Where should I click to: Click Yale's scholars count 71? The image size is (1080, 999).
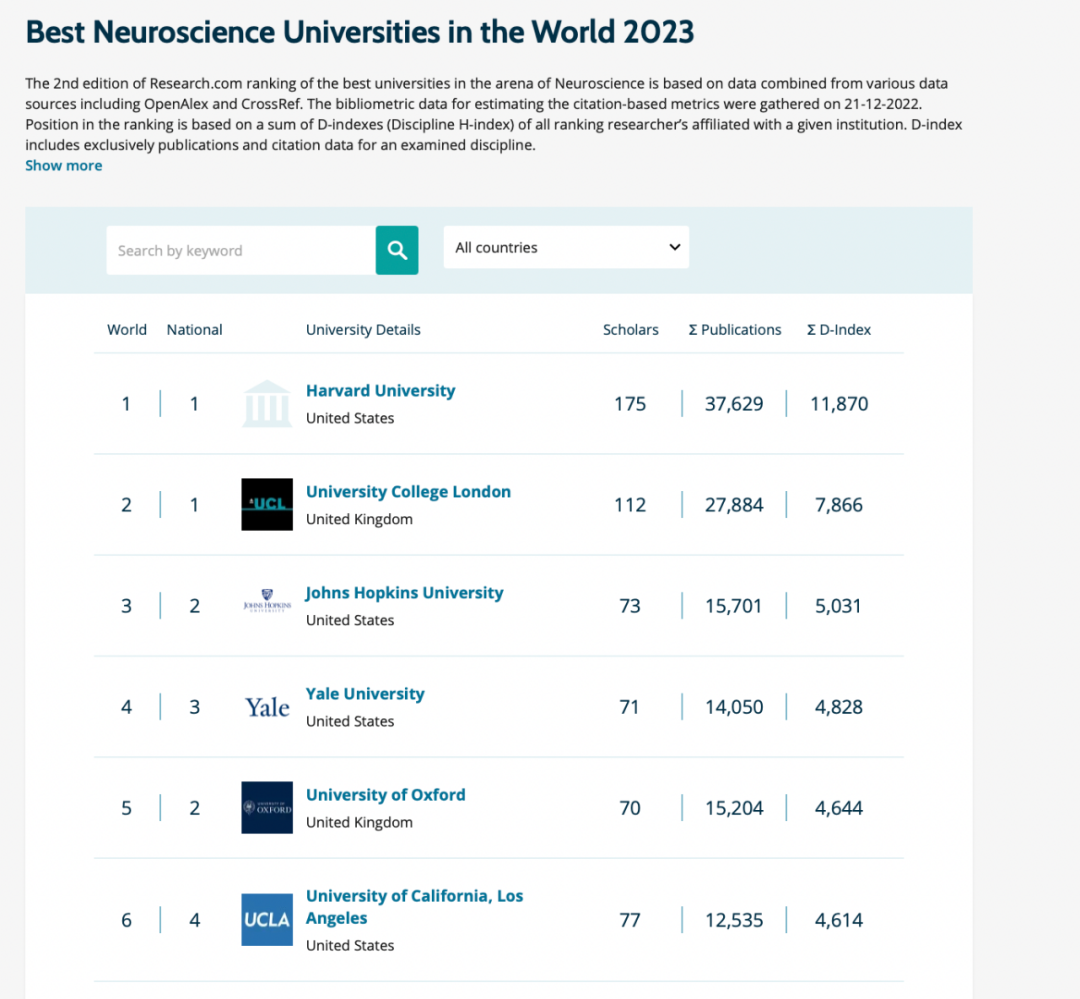(630, 707)
